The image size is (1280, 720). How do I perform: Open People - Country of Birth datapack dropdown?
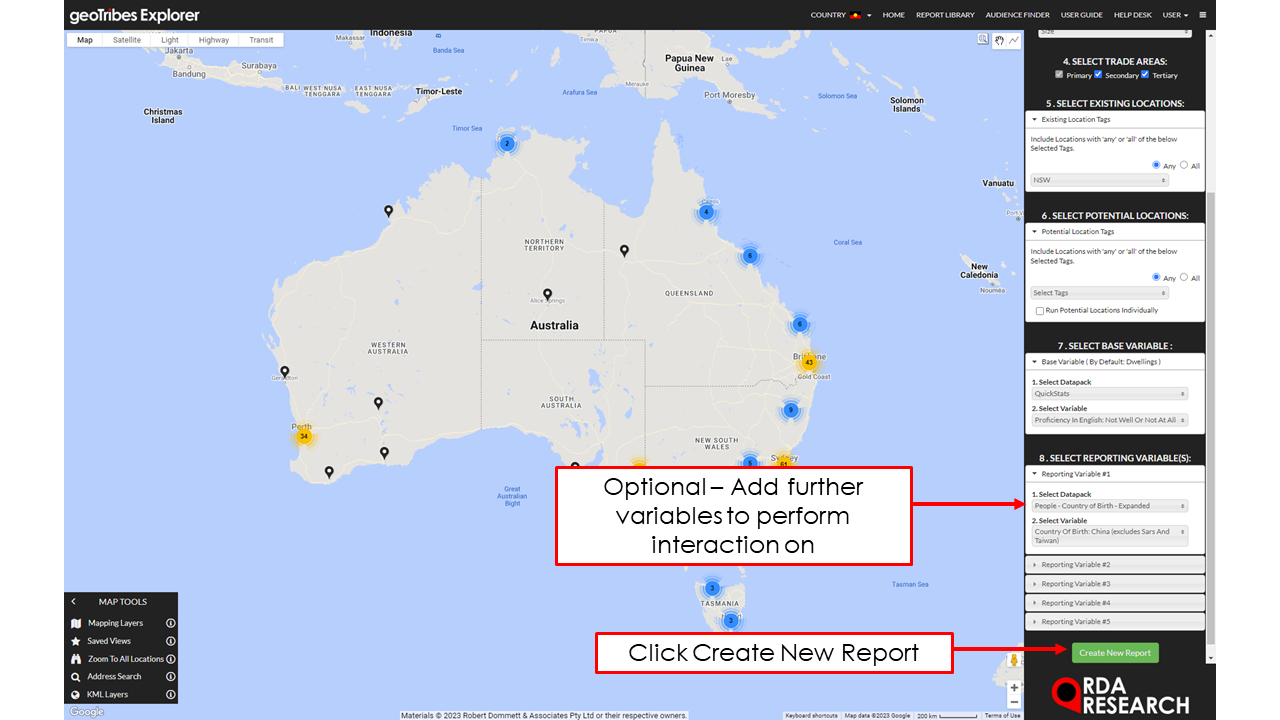pyautogui.click(x=1110, y=506)
